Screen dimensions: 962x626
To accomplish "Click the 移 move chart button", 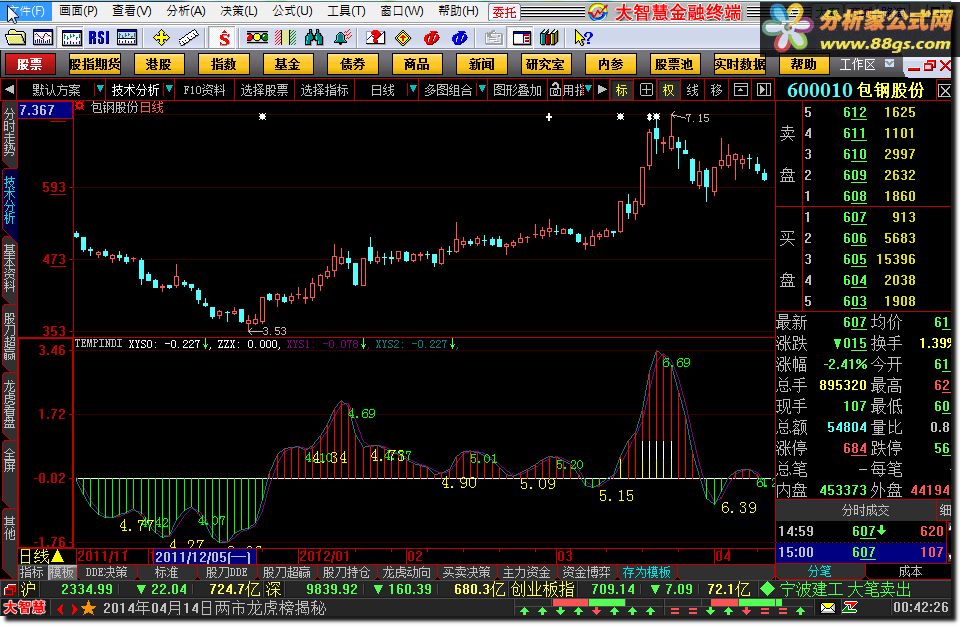I will point(716,90).
